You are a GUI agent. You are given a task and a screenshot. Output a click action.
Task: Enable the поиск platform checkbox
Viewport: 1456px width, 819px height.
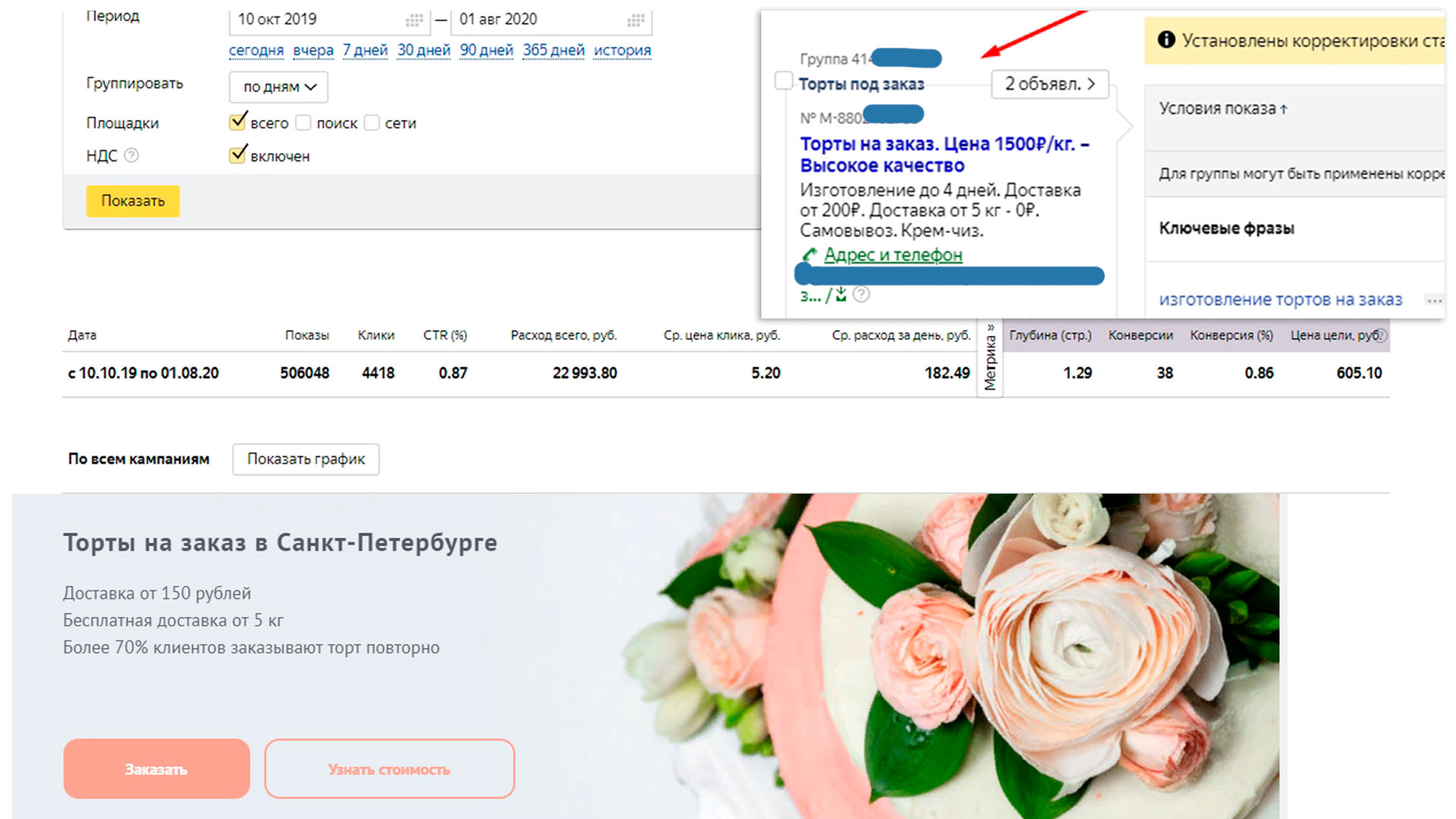303,123
